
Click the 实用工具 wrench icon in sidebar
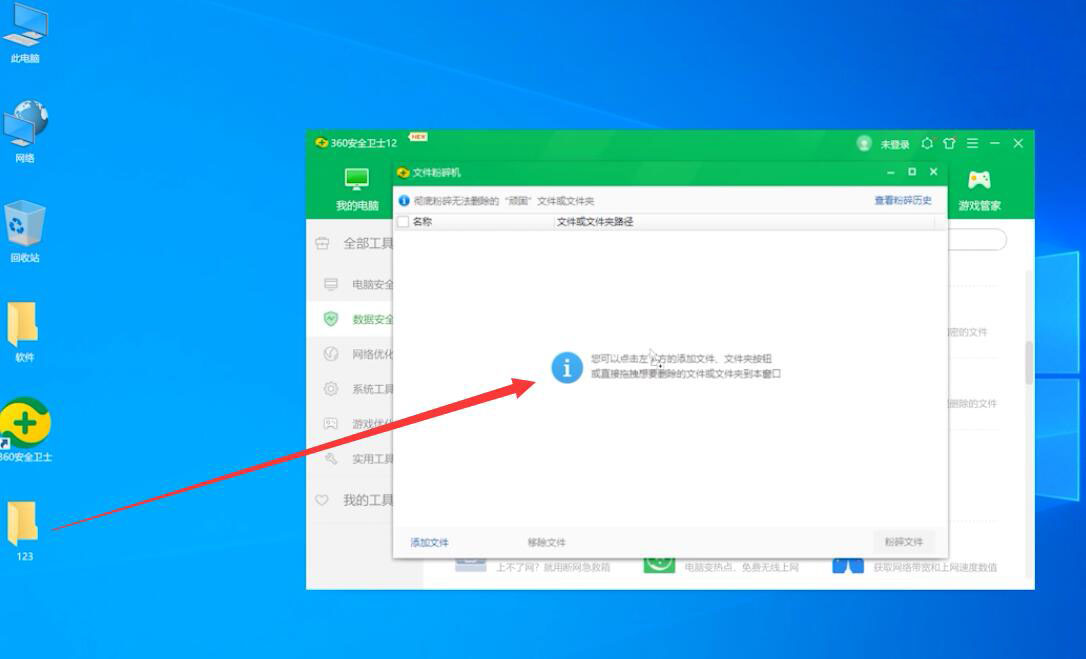point(331,458)
